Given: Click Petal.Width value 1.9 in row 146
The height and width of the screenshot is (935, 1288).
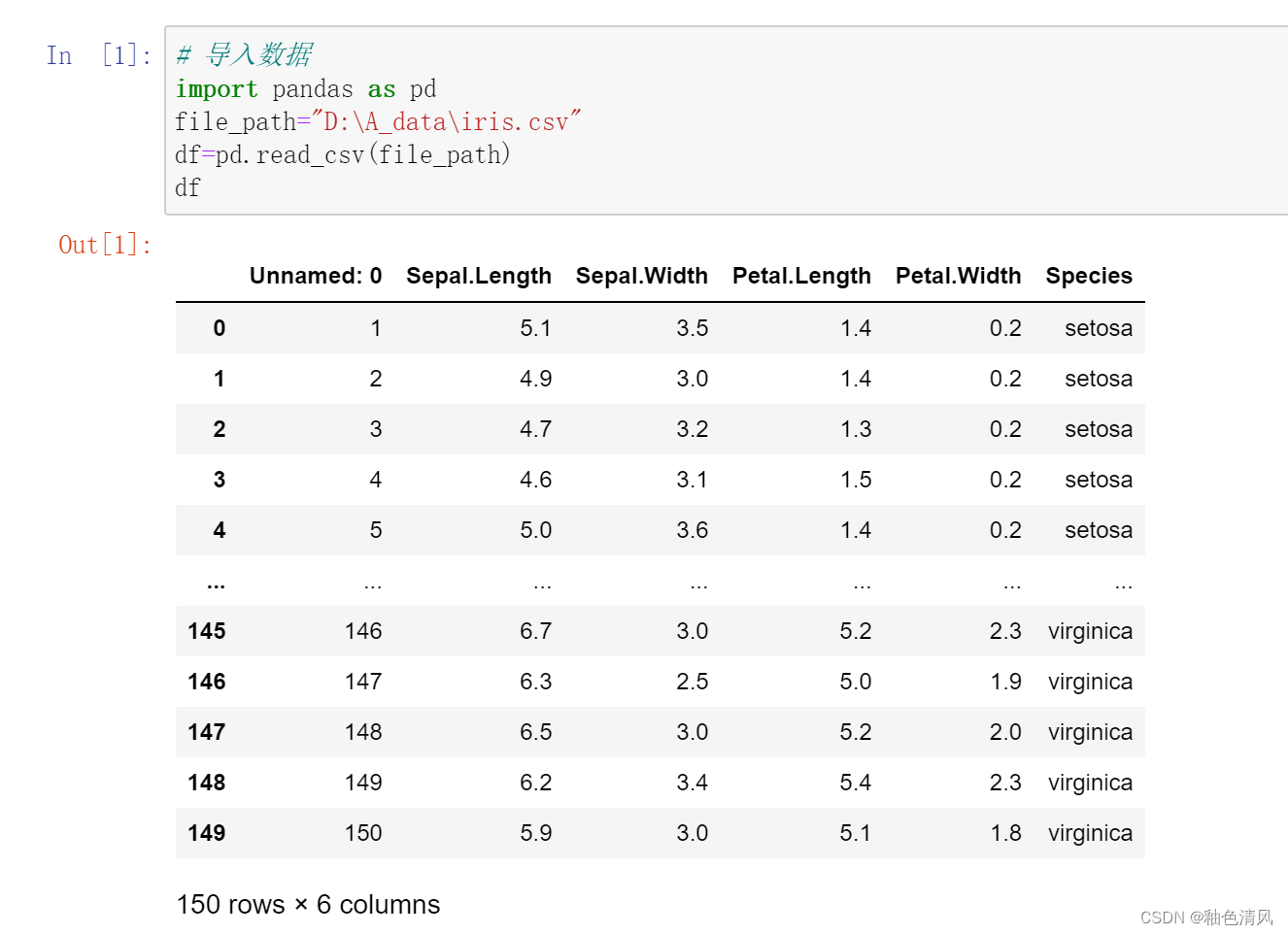Looking at the screenshot, I should [x=1005, y=682].
